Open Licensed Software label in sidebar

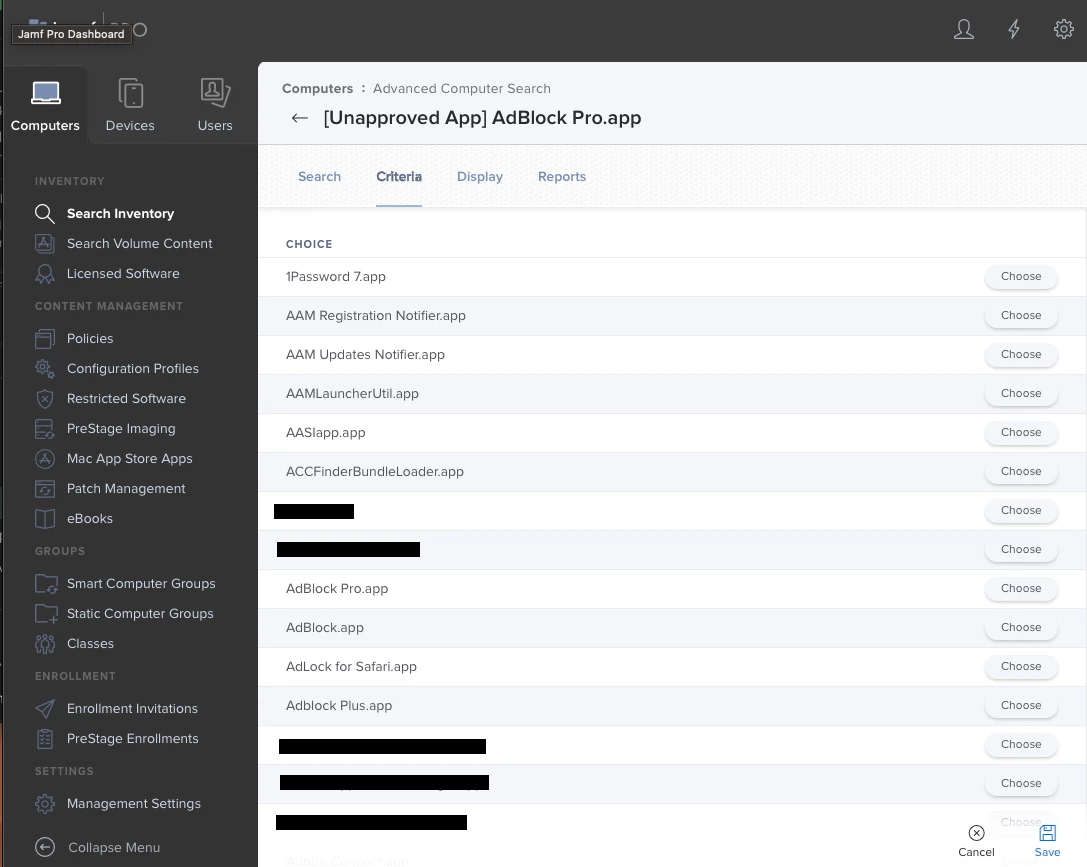123,274
